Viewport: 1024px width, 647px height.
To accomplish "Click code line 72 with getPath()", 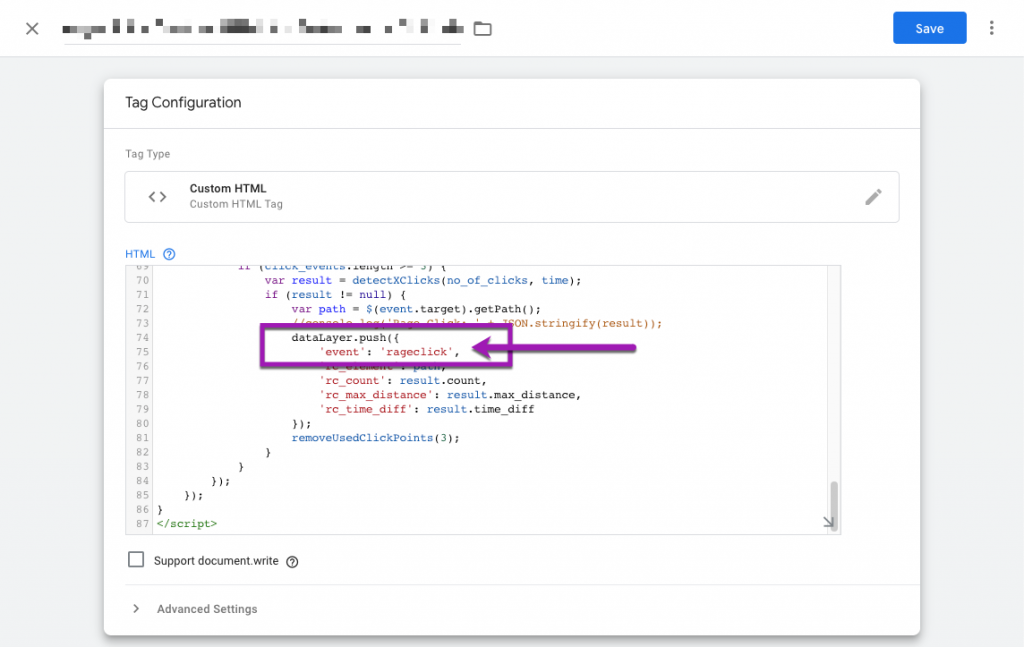I will point(416,309).
